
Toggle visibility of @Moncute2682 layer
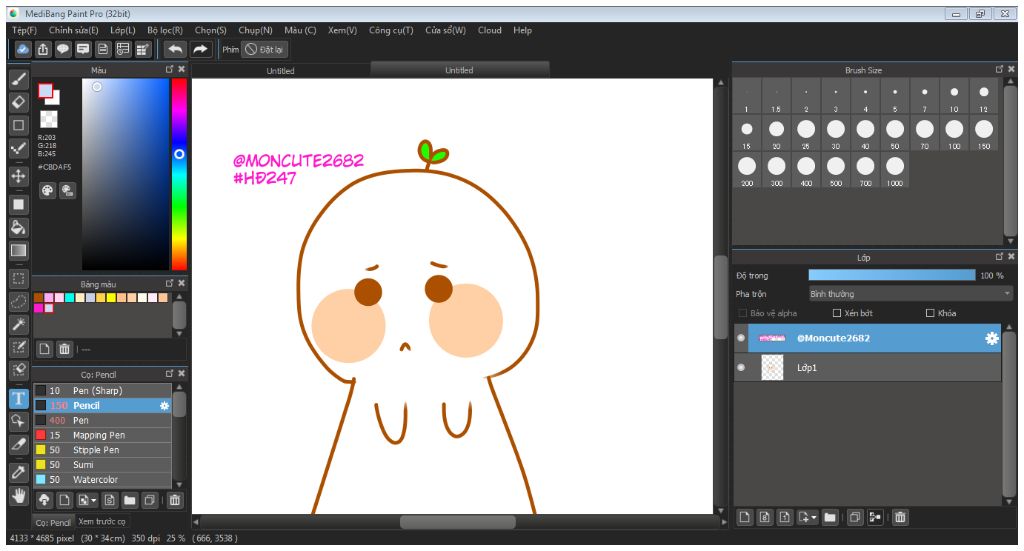(x=741, y=338)
